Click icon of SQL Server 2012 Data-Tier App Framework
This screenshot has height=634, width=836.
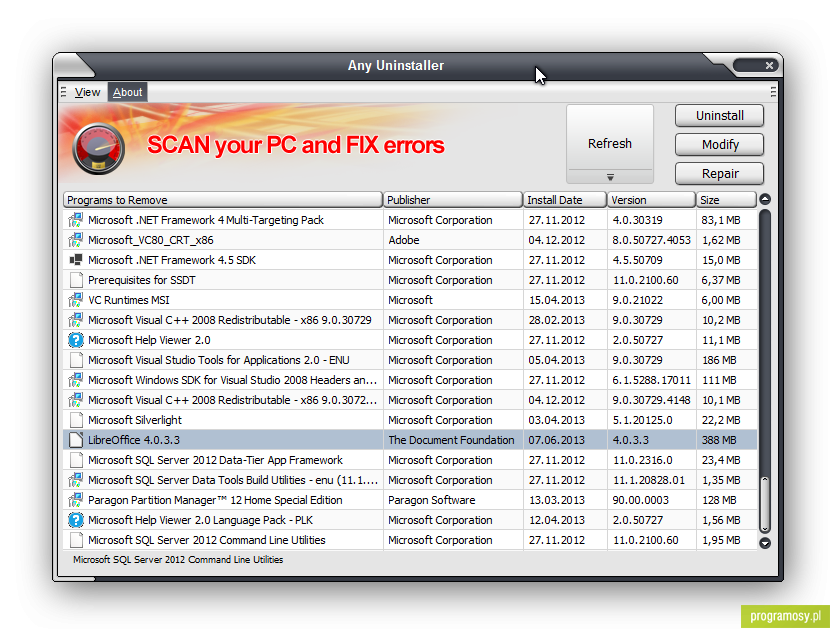[76, 460]
